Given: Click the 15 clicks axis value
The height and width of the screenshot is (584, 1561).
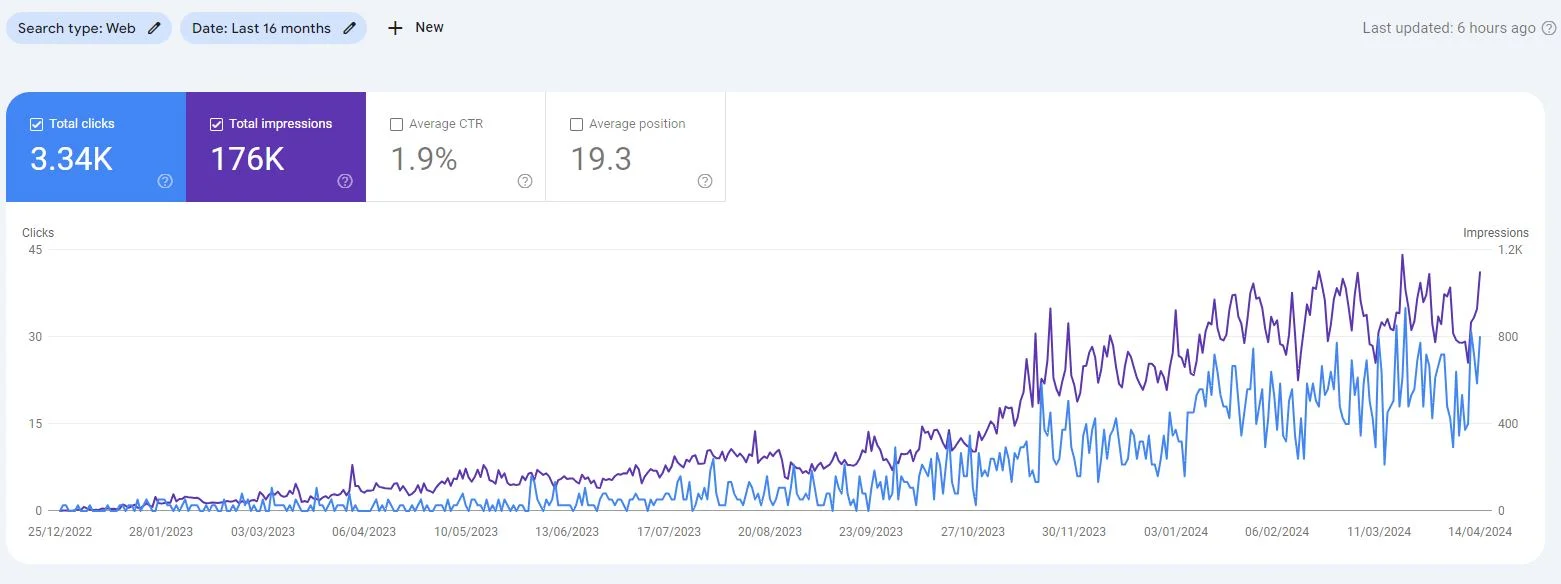Looking at the screenshot, I should [35, 424].
